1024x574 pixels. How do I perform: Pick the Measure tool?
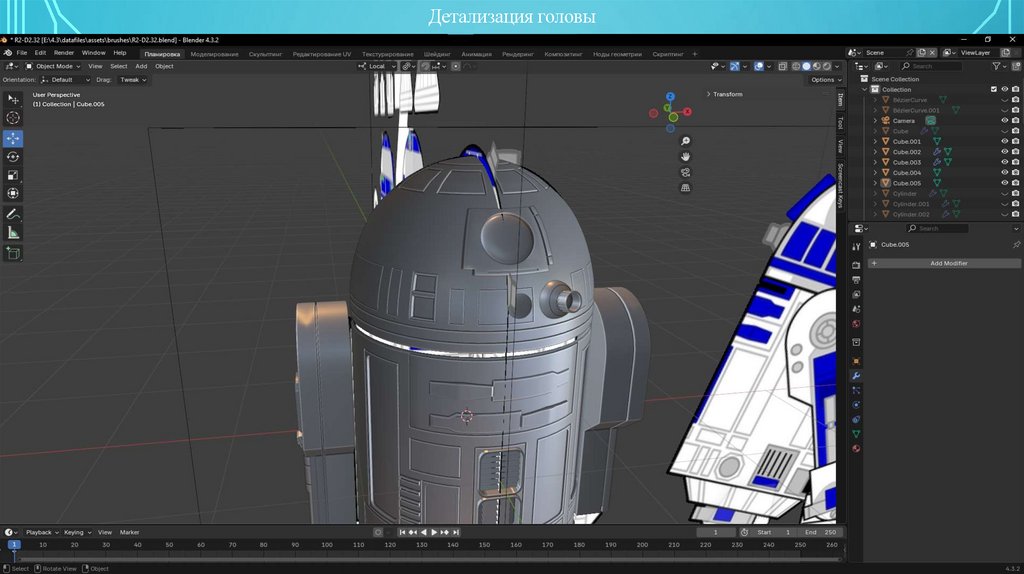pyautogui.click(x=13, y=233)
